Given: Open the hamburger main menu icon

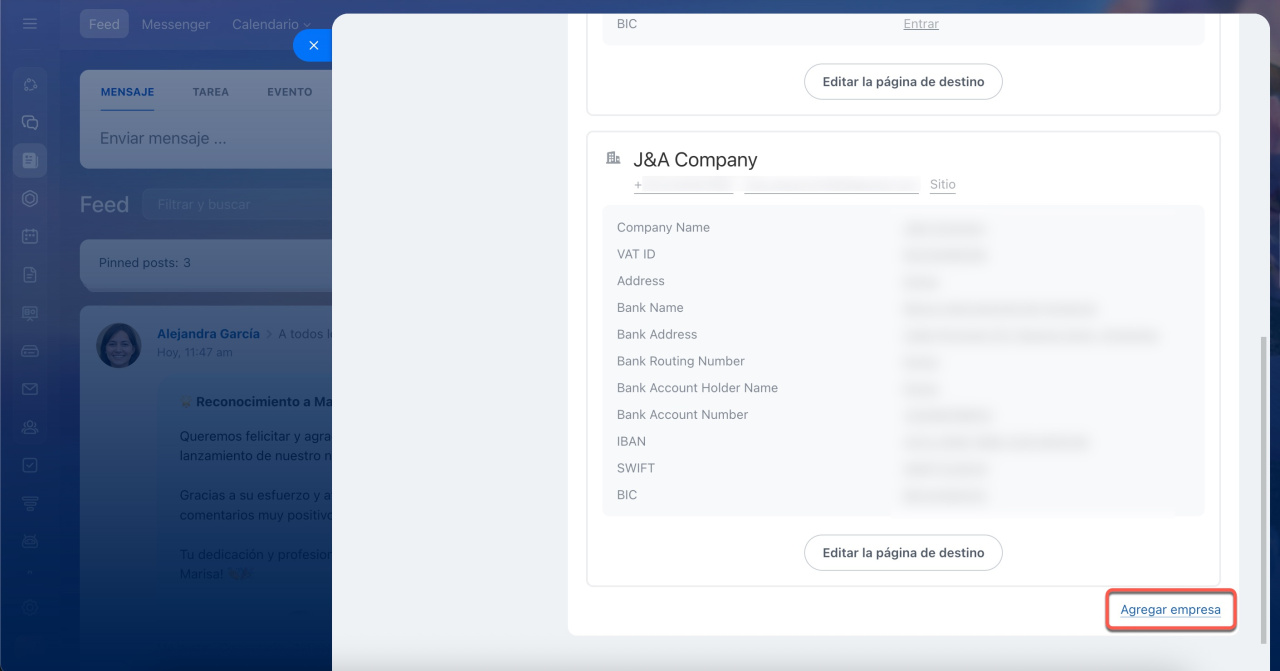Looking at the screenshot, I should 30,23.
